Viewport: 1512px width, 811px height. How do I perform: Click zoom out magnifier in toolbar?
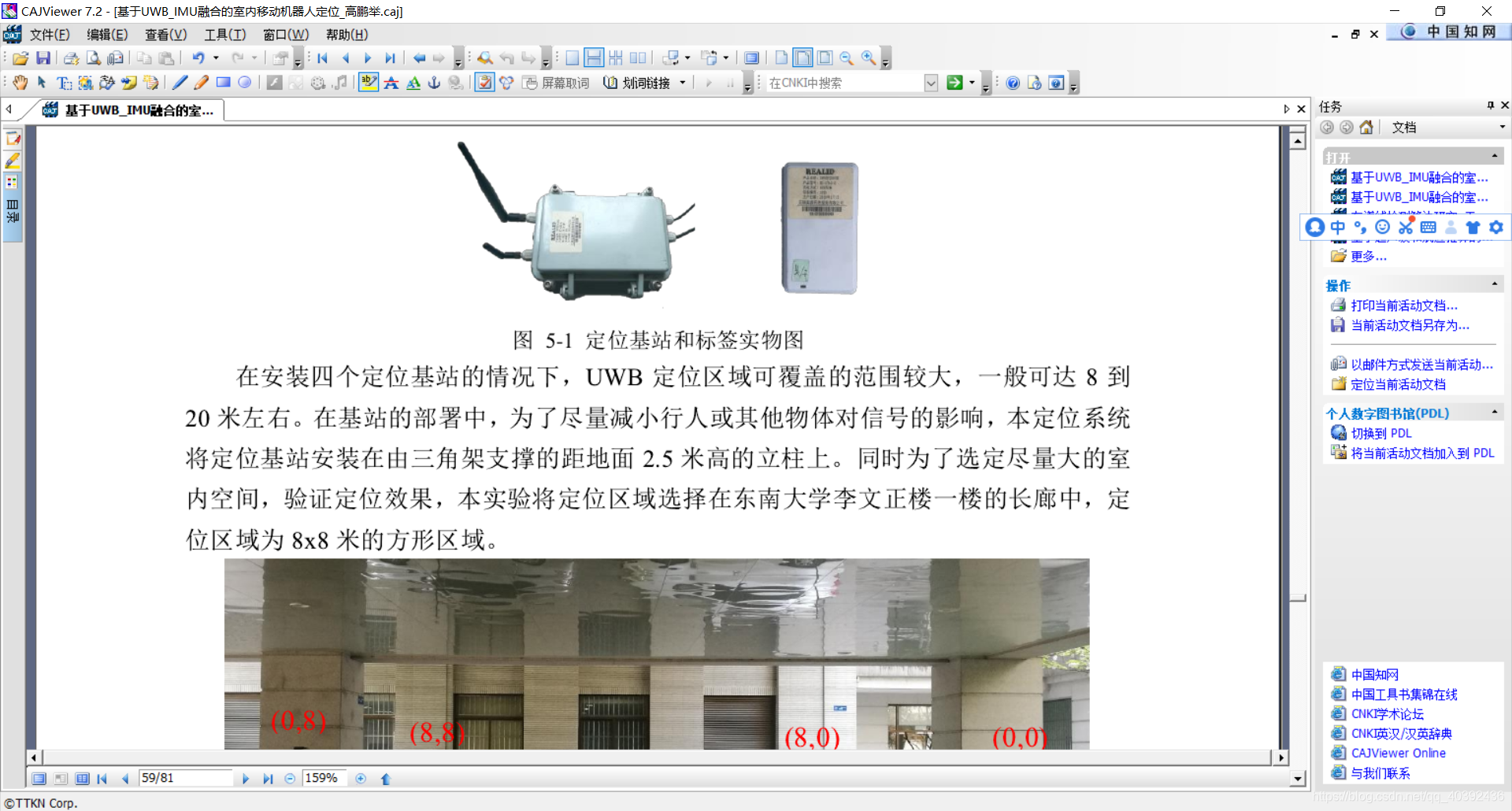(x=847, y=58)
